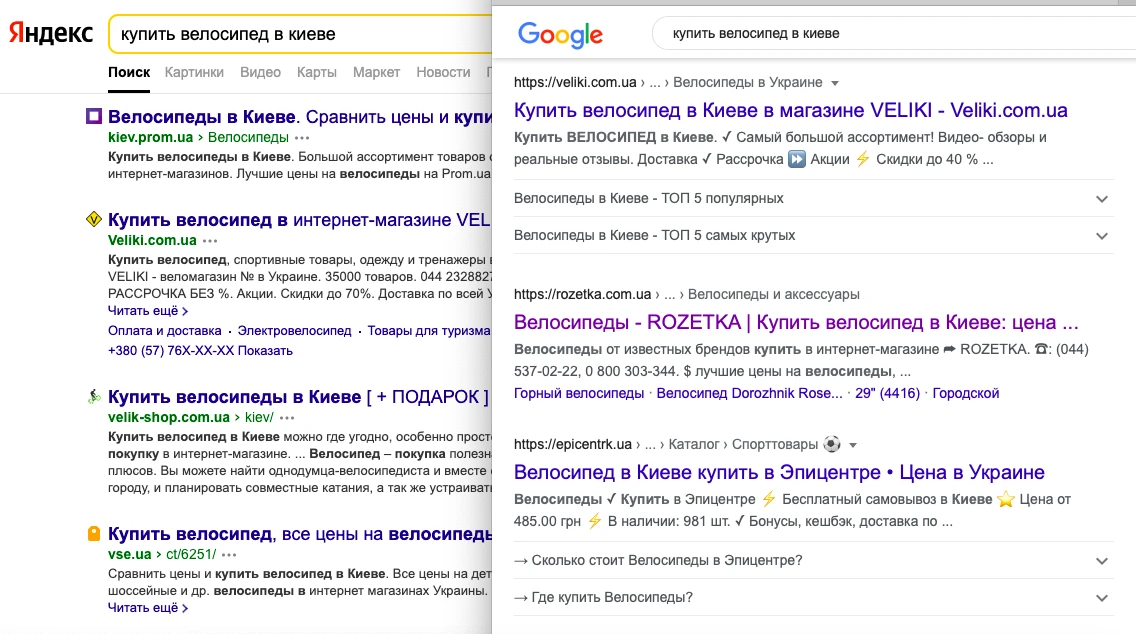Click 'Городской' Rozetka sitelink
This screenshot has width=1136, height=634.
point(966,393)
